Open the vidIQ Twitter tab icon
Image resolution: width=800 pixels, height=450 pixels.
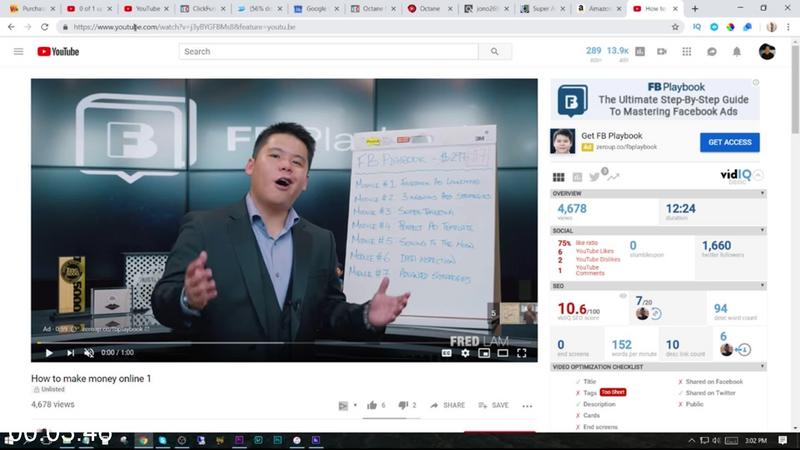(594, 177)
